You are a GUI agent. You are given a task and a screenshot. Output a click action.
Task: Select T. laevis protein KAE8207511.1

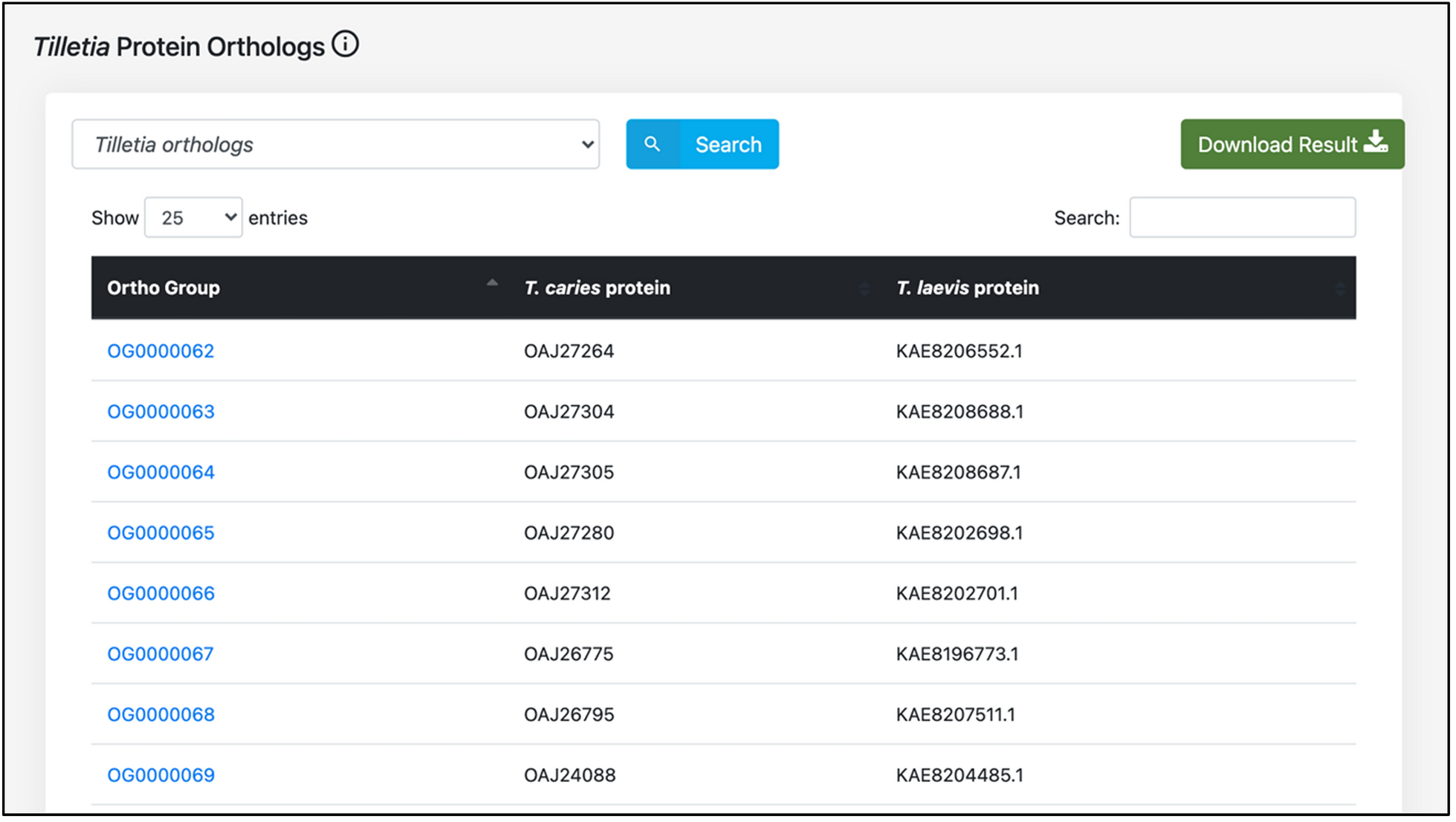point(955,714)
